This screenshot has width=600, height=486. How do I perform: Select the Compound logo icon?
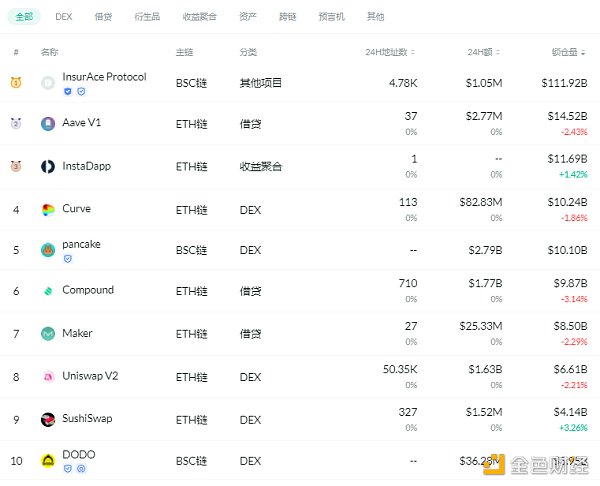click(x=47, y=291)
